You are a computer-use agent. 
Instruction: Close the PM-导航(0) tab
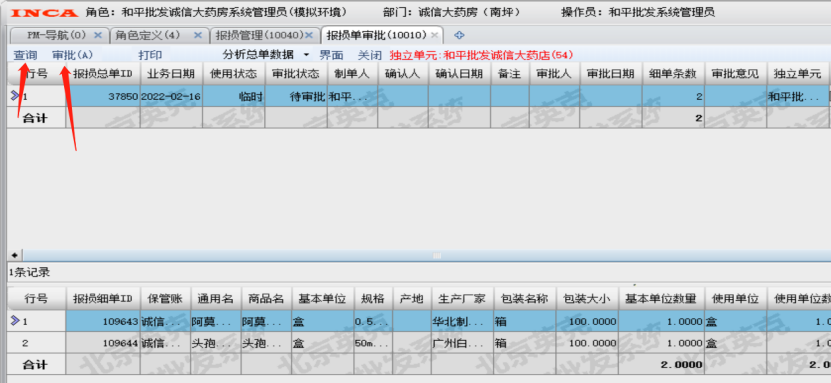pyautogui.click(x=98, y=35)
